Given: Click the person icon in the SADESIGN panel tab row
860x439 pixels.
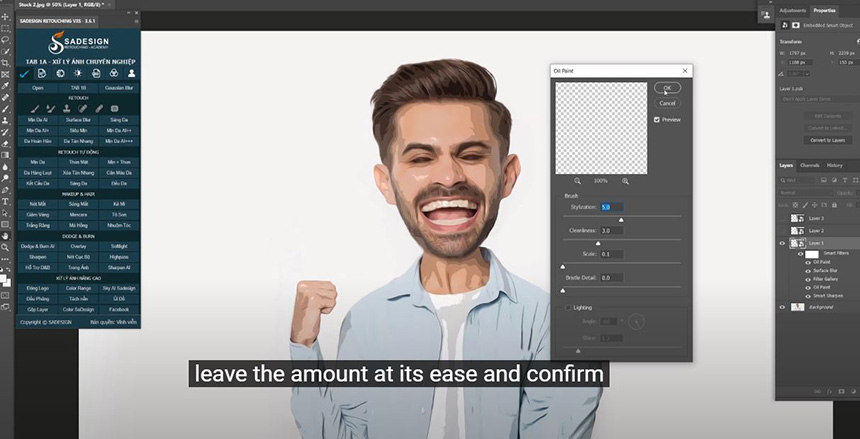Looking at the screenshot, I should (131, 74).
